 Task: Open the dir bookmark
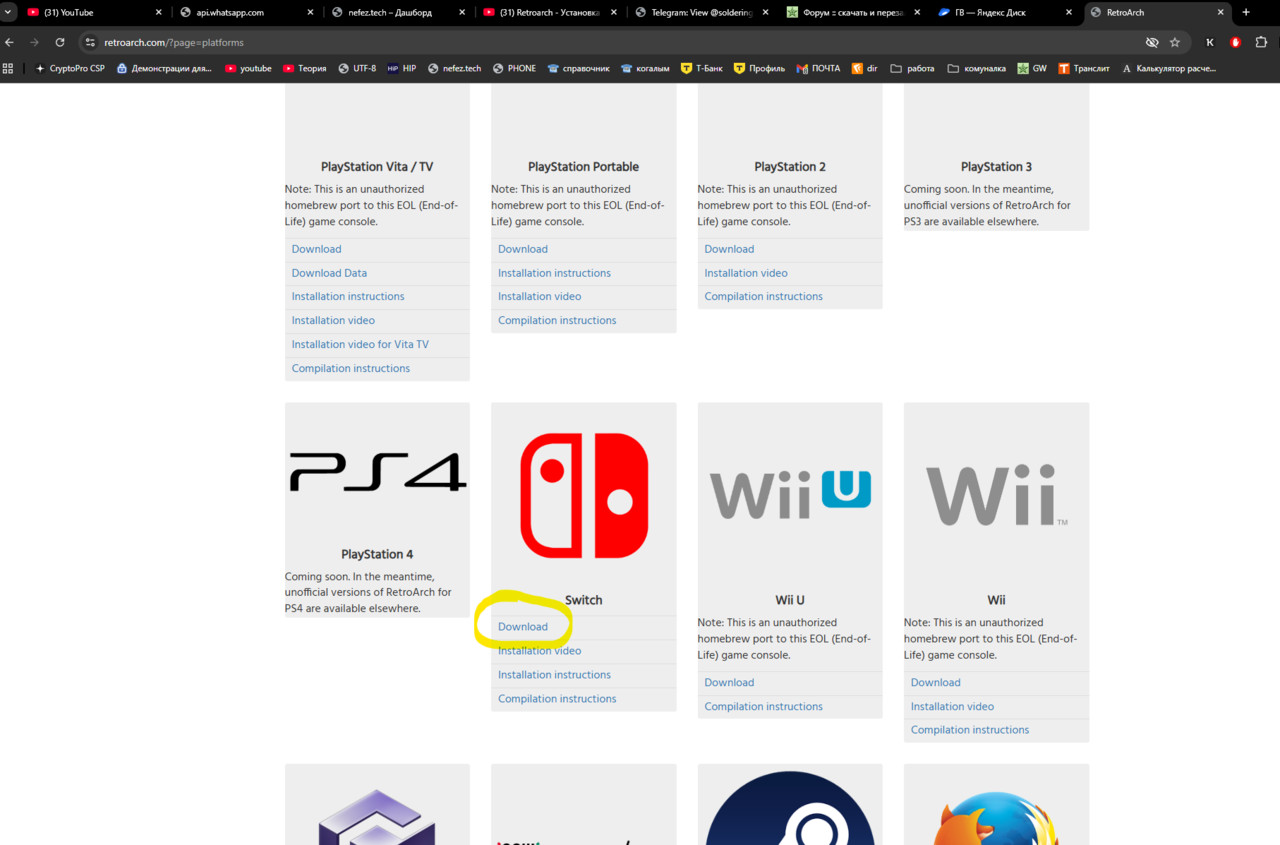865,68
